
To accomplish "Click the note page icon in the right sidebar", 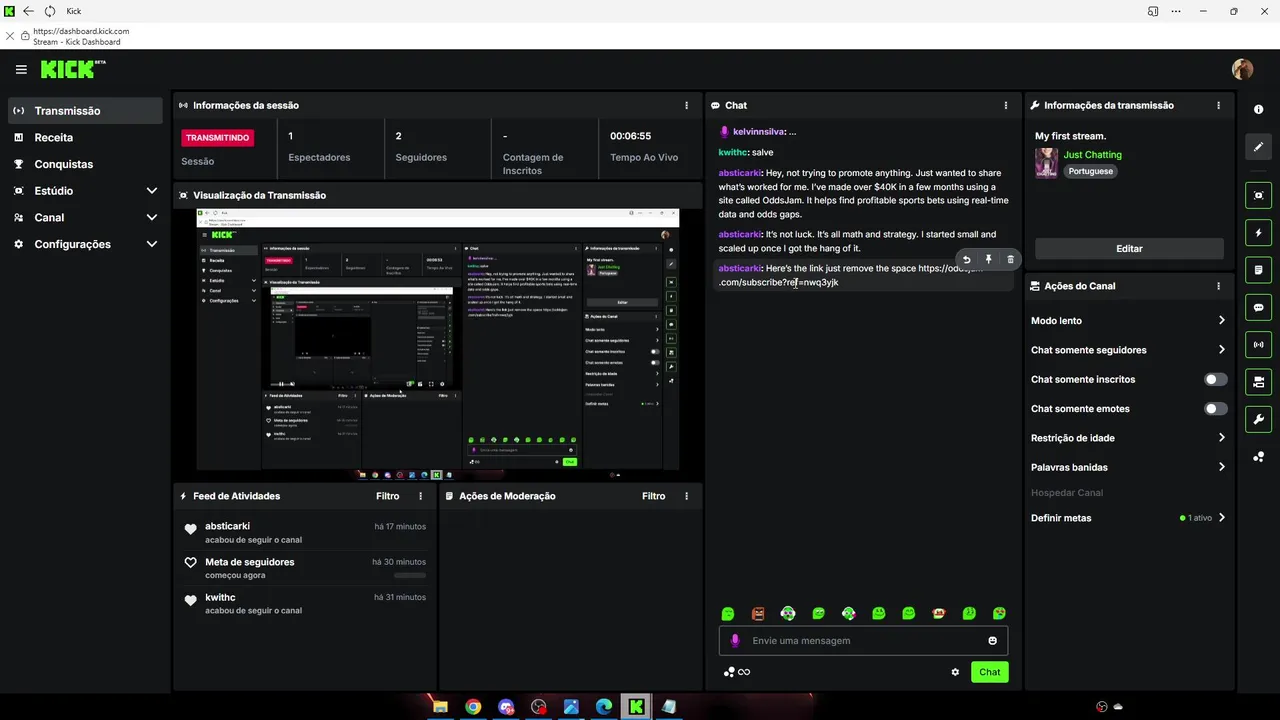I will pos(1258,270).
